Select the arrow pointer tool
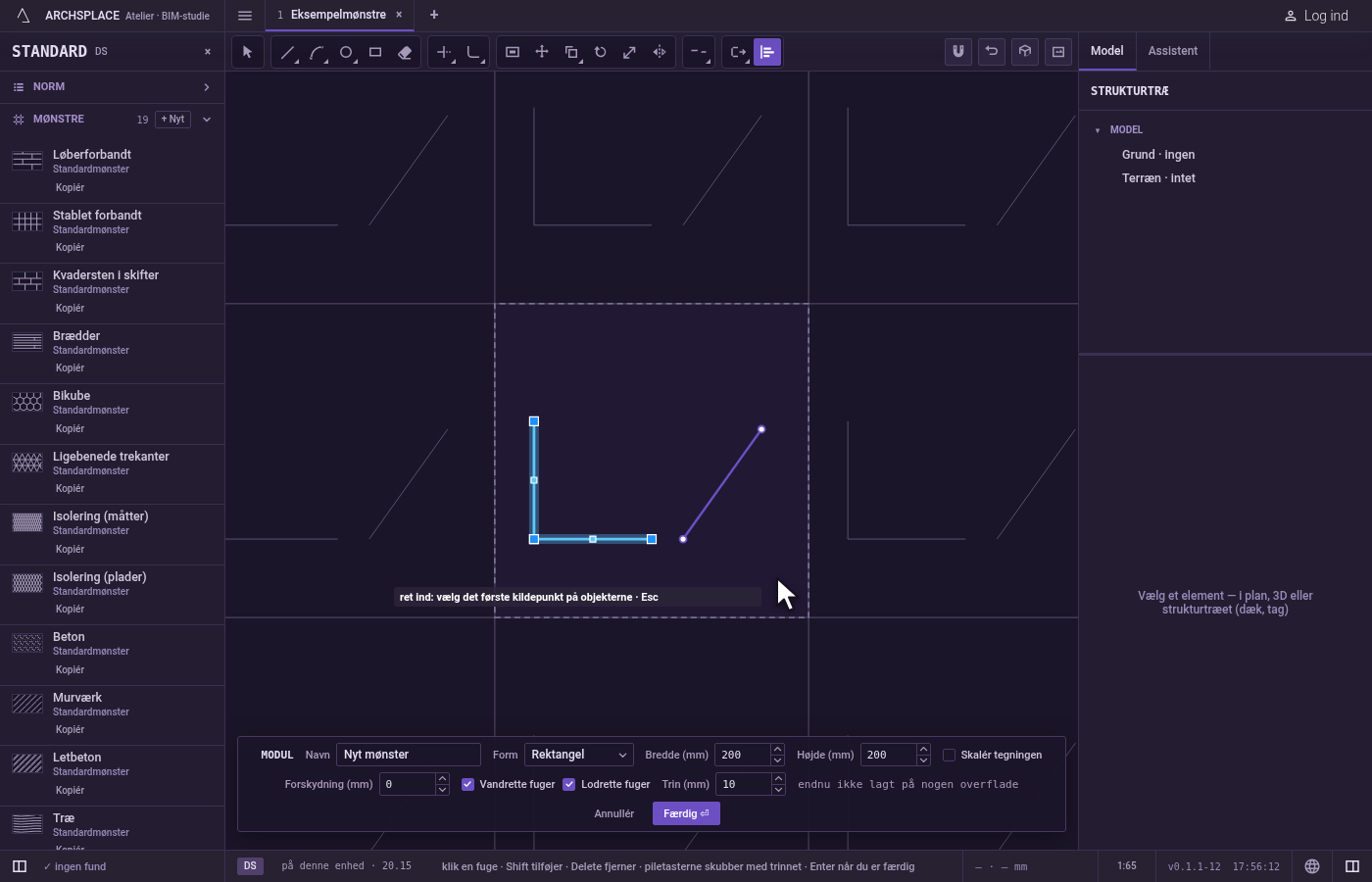The image size is (1372, 882). pos(248,52)
